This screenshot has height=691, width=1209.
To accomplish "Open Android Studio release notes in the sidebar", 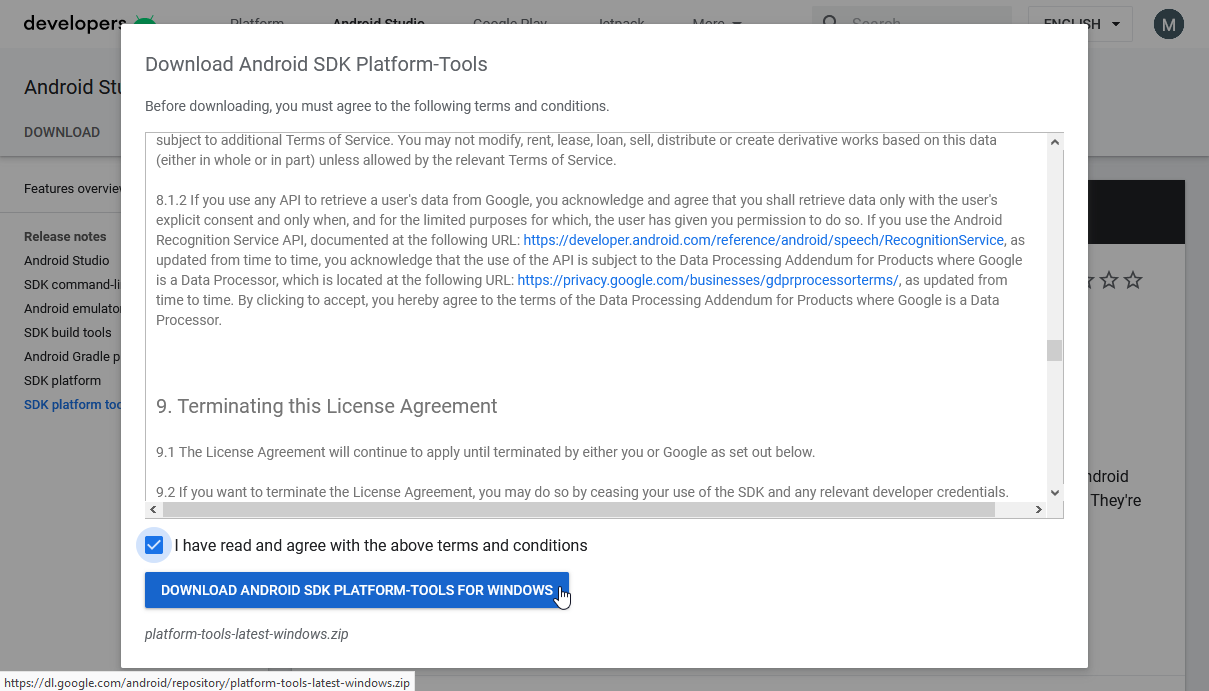I will coord(67,260).
